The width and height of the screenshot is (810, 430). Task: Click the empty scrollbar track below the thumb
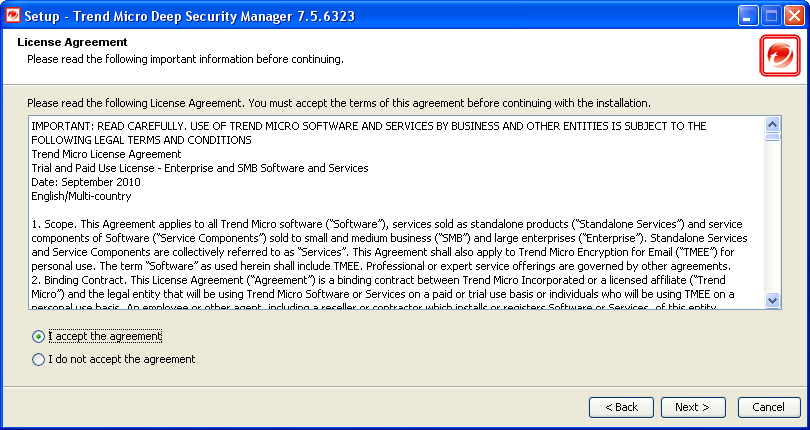[772, 220]
